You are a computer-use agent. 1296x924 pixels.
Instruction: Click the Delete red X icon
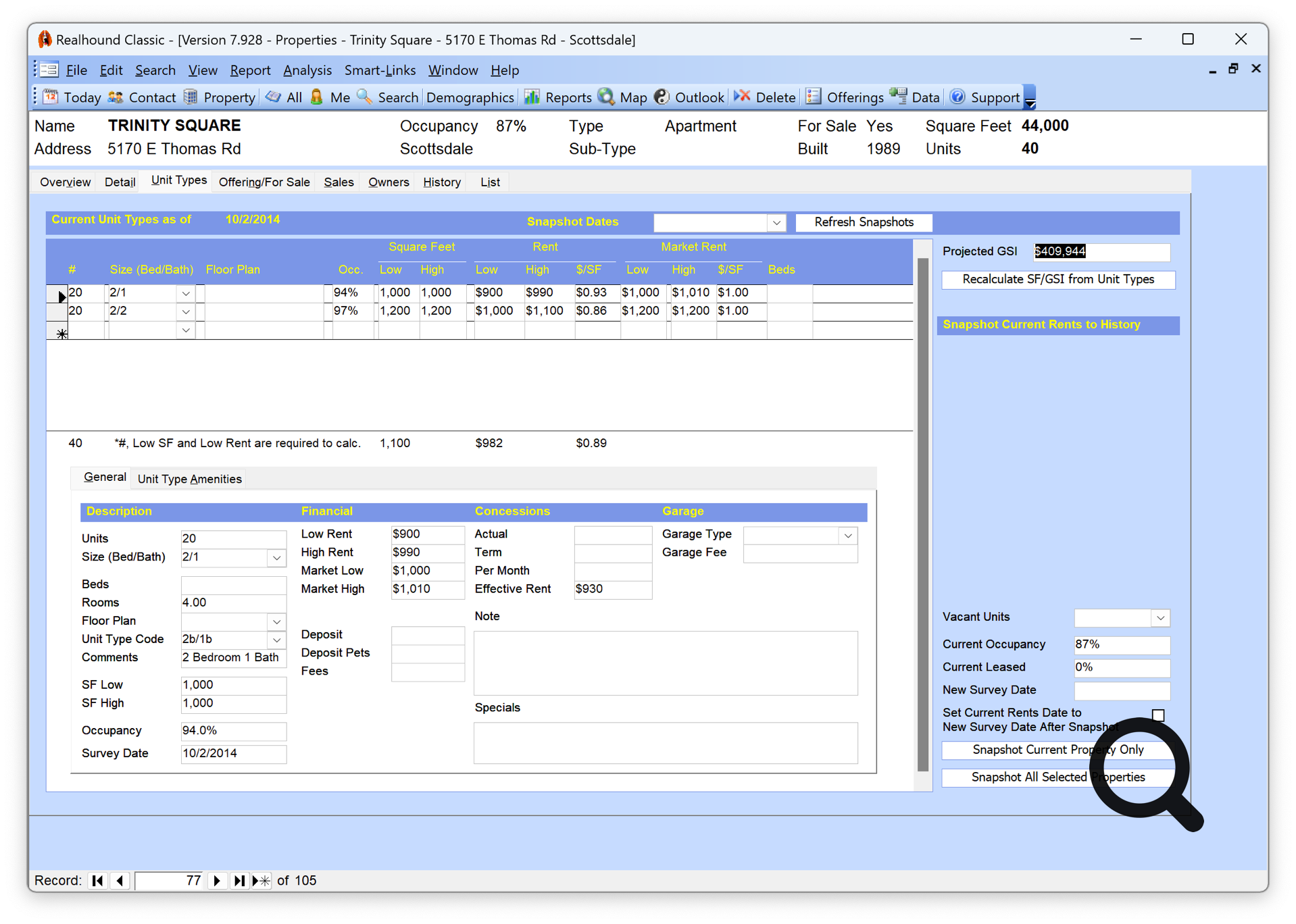tap(743, 97)
